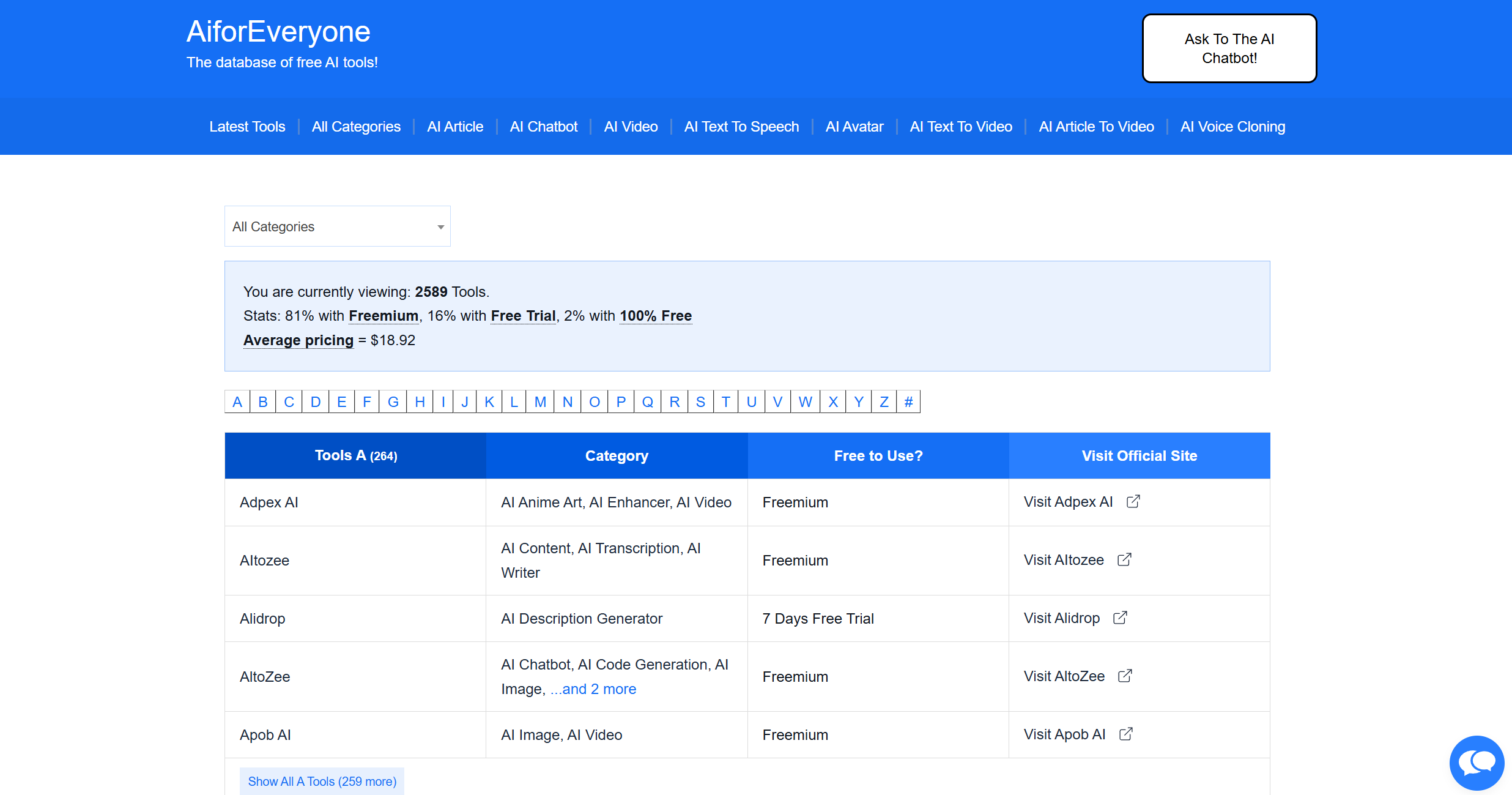Viewport: 1512px width, 795px height.
Task: Expand the All Categories dropdown
Action: pyautogui.click(x=338, y=226)
